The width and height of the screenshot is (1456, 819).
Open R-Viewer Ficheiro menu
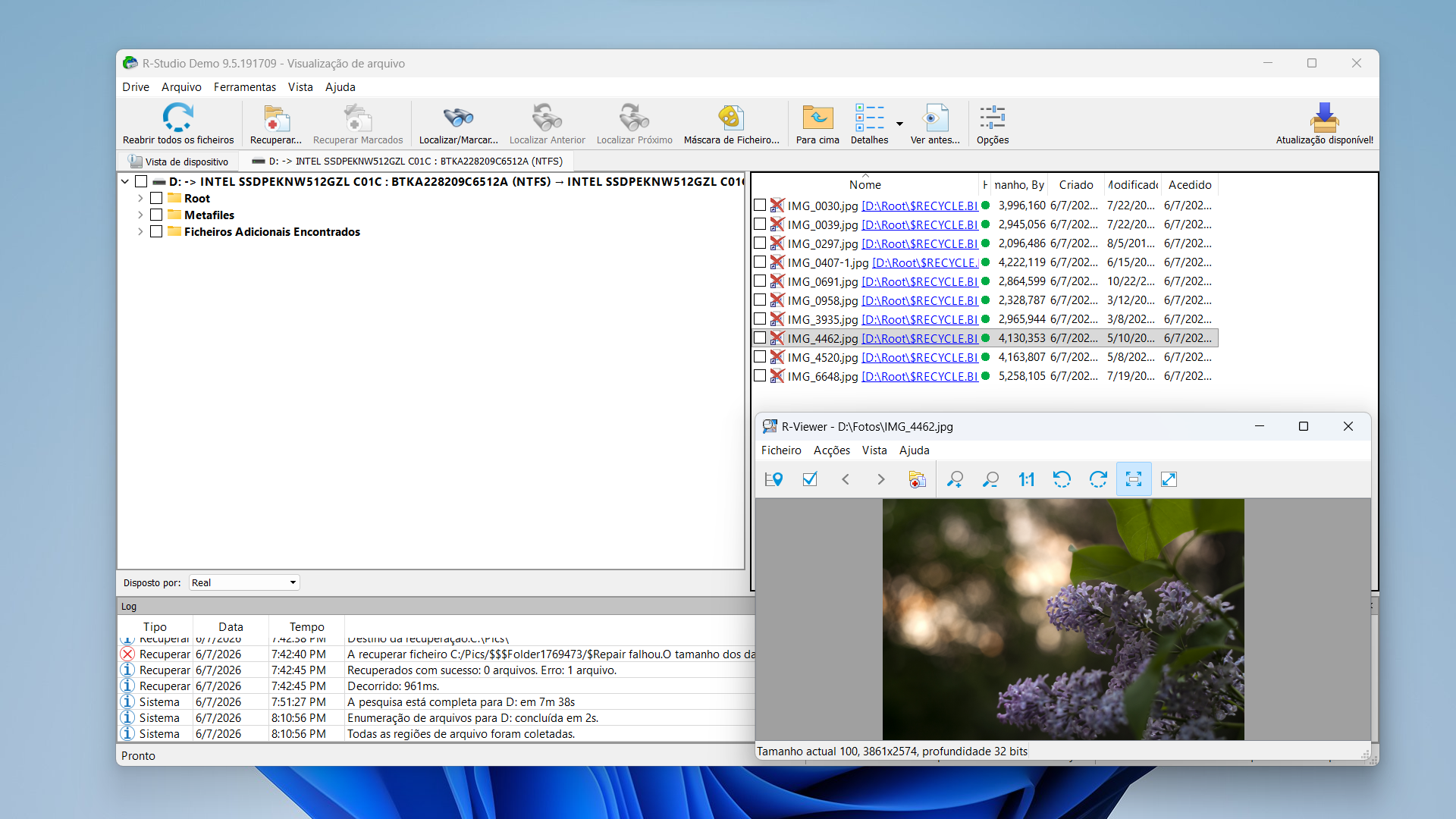click(781, 450)
